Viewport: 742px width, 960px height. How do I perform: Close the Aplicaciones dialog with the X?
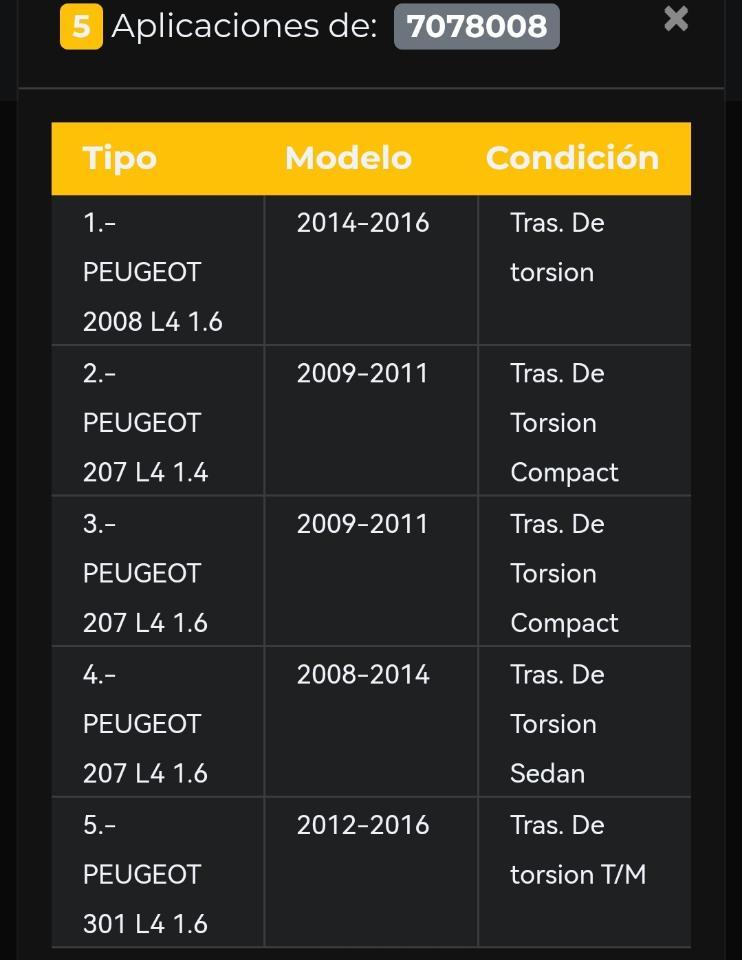(x=676, y=19)
